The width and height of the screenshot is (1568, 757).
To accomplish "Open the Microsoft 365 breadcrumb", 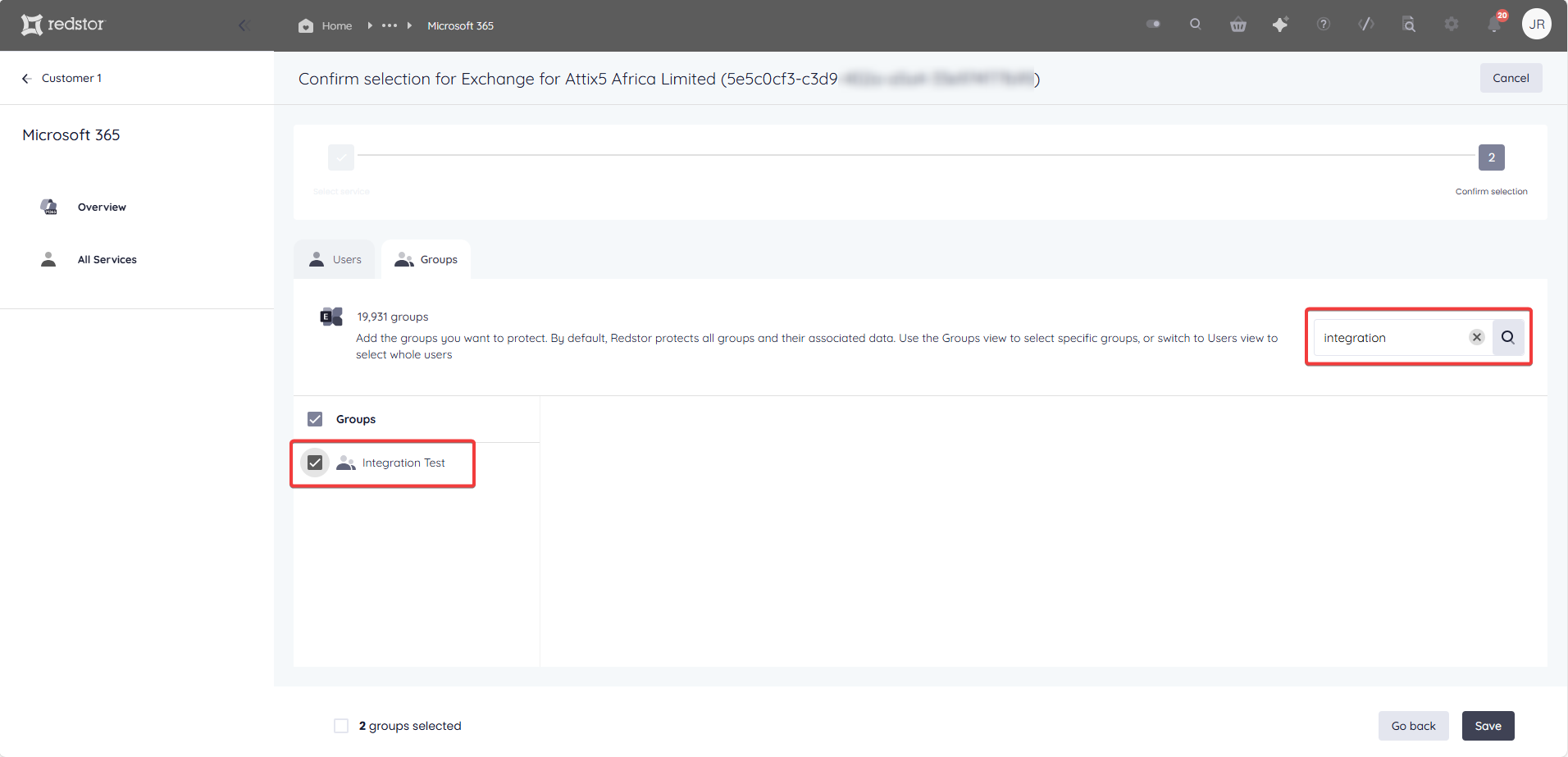I will (x=460, y=25).
